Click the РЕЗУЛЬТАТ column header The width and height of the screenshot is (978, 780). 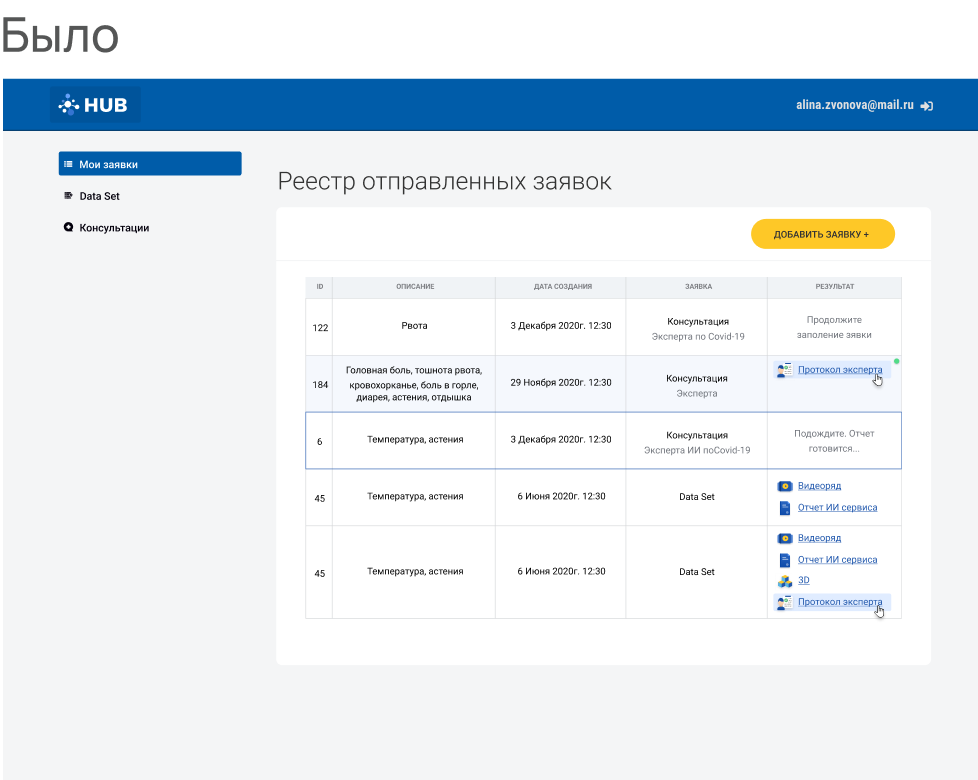pyautogui.click(x=835, y=287)
